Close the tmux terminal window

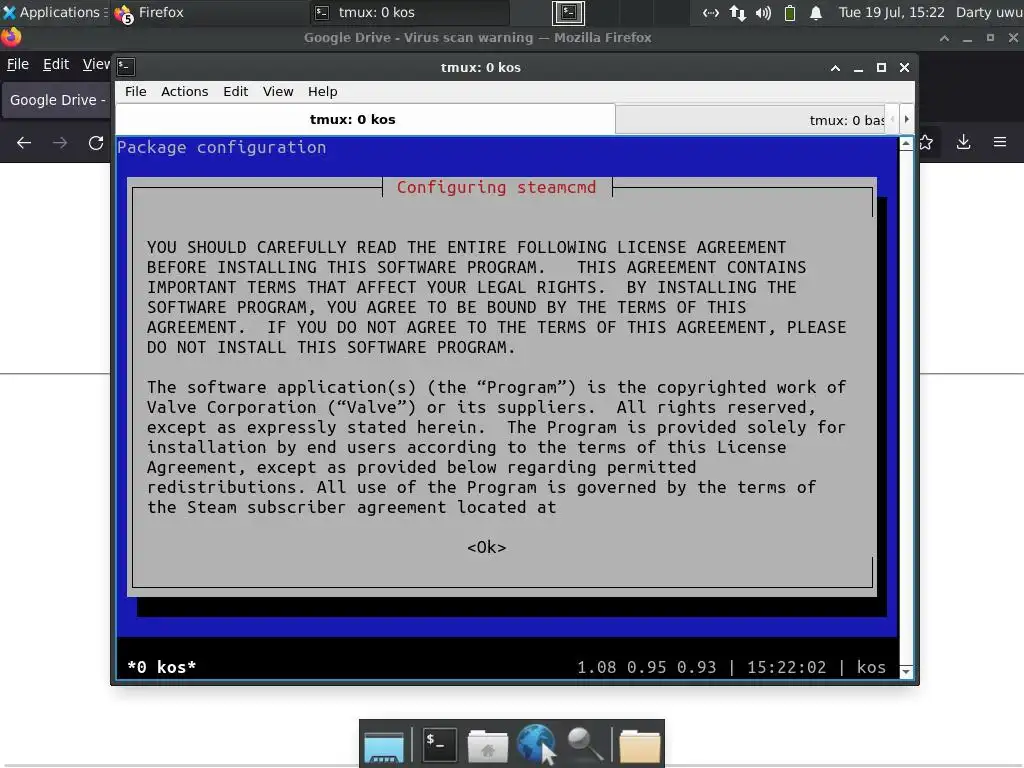pos(904,68)
